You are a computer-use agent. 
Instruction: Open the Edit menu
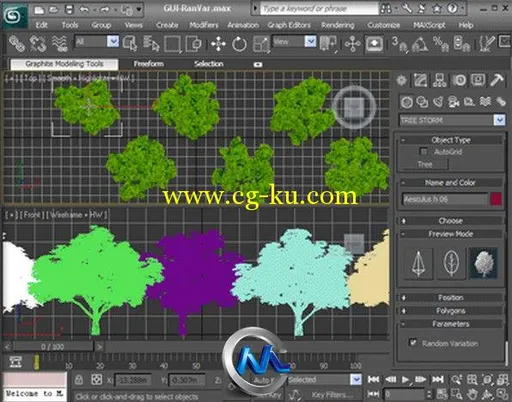pos(42,25)
